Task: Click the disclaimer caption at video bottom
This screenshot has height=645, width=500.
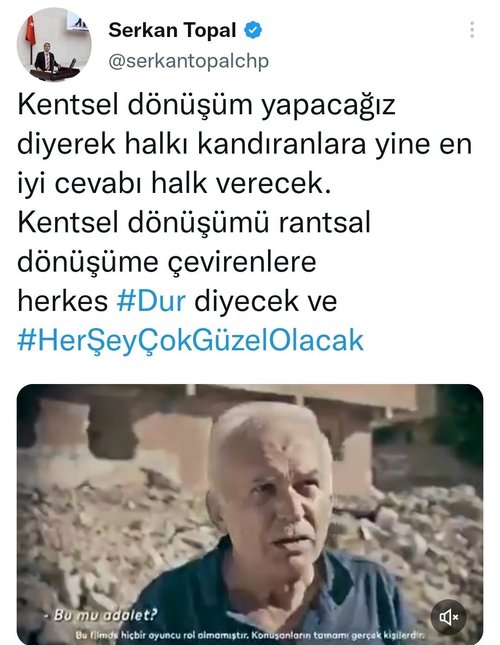Action: pyautogui.click(x=250, y=635)
